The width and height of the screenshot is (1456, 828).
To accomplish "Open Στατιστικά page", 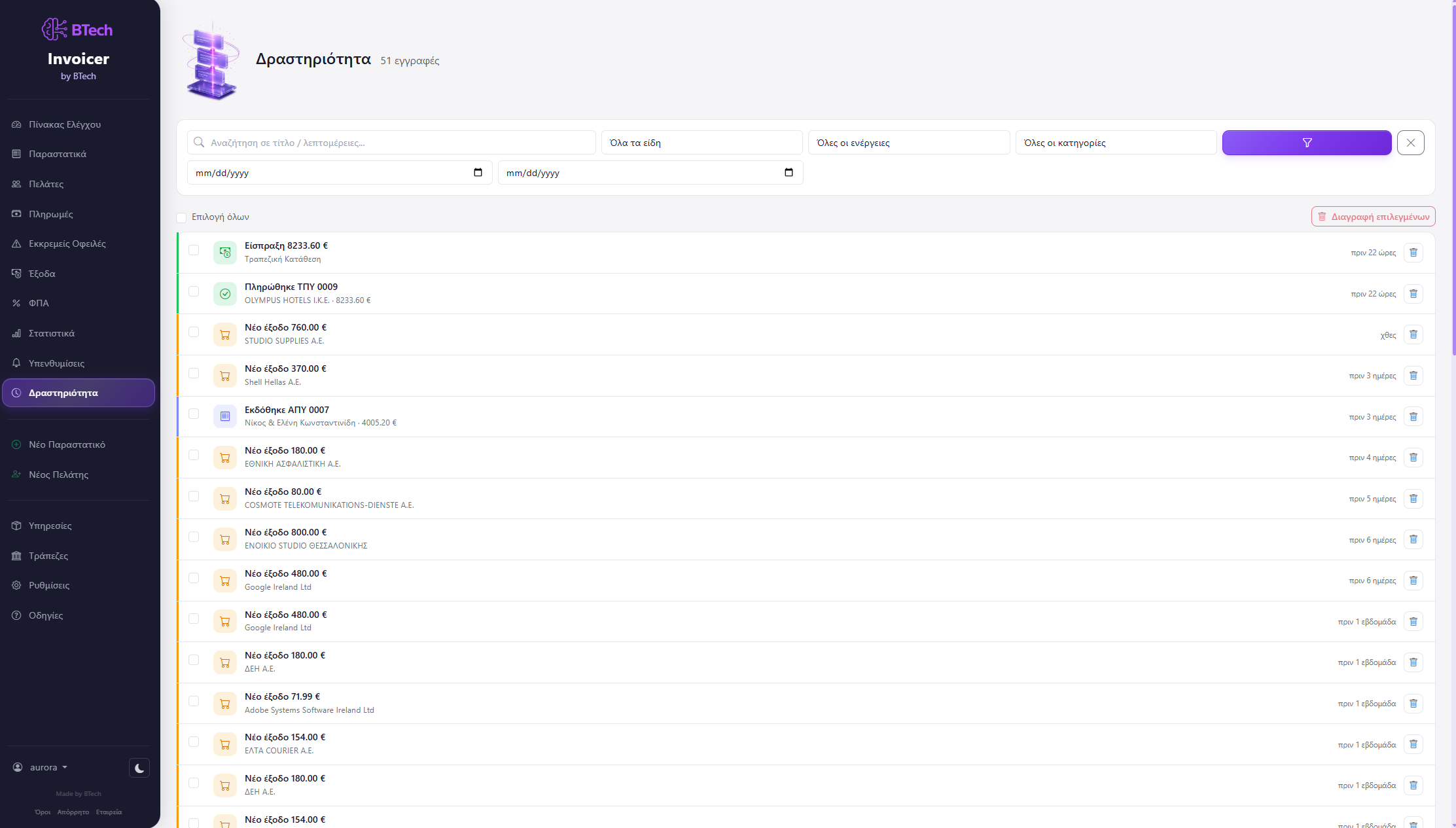I will [79, 333].
